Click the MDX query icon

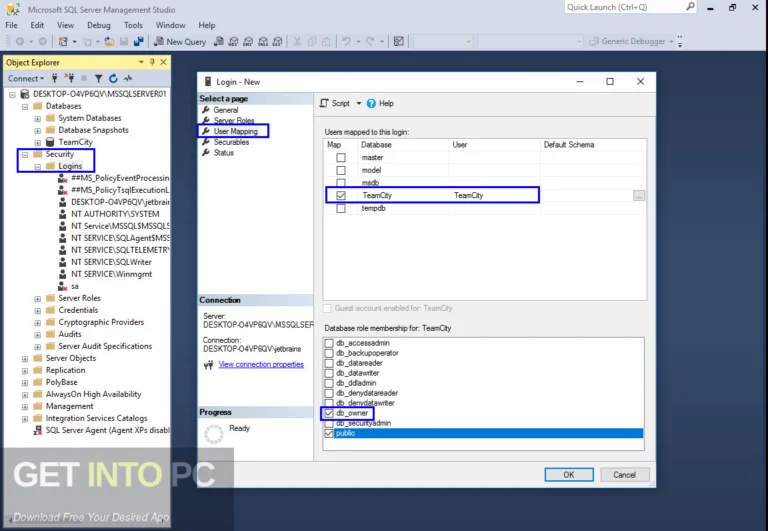234,42
